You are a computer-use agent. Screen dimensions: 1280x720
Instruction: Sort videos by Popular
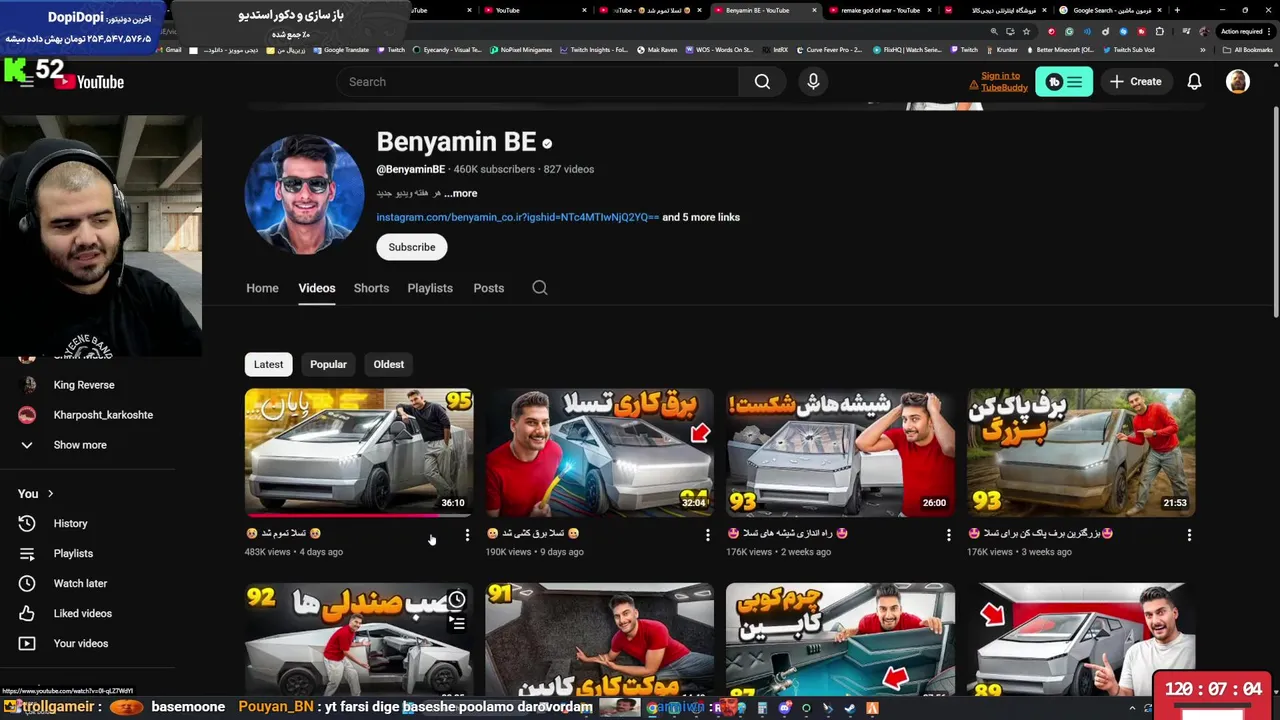coord(328,364)
